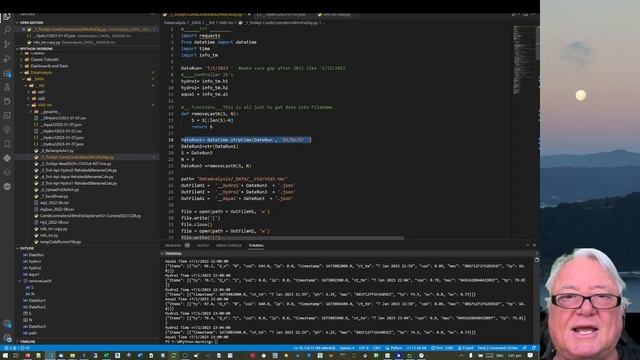Open the Search view in activity bar

[7, 30]
